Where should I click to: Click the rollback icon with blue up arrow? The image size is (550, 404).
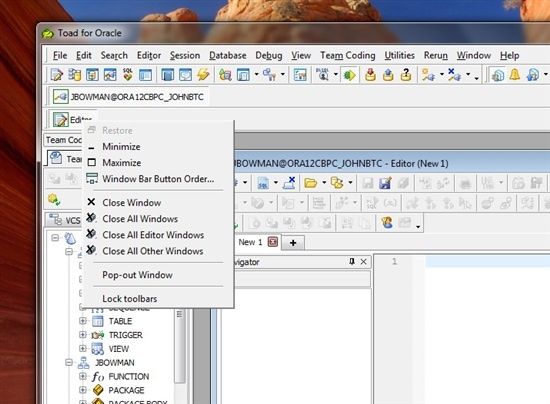(x=388, y=75)
